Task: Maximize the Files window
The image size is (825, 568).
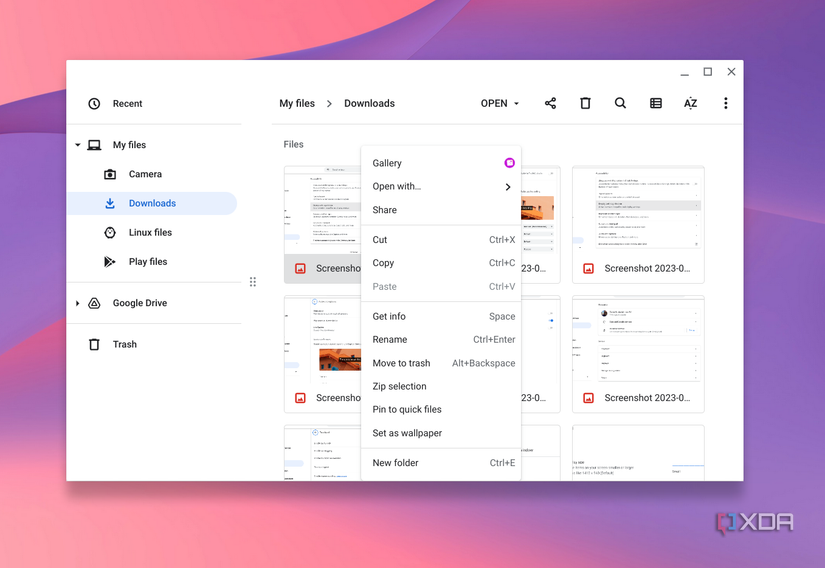Action: click(x=708, y=72)
